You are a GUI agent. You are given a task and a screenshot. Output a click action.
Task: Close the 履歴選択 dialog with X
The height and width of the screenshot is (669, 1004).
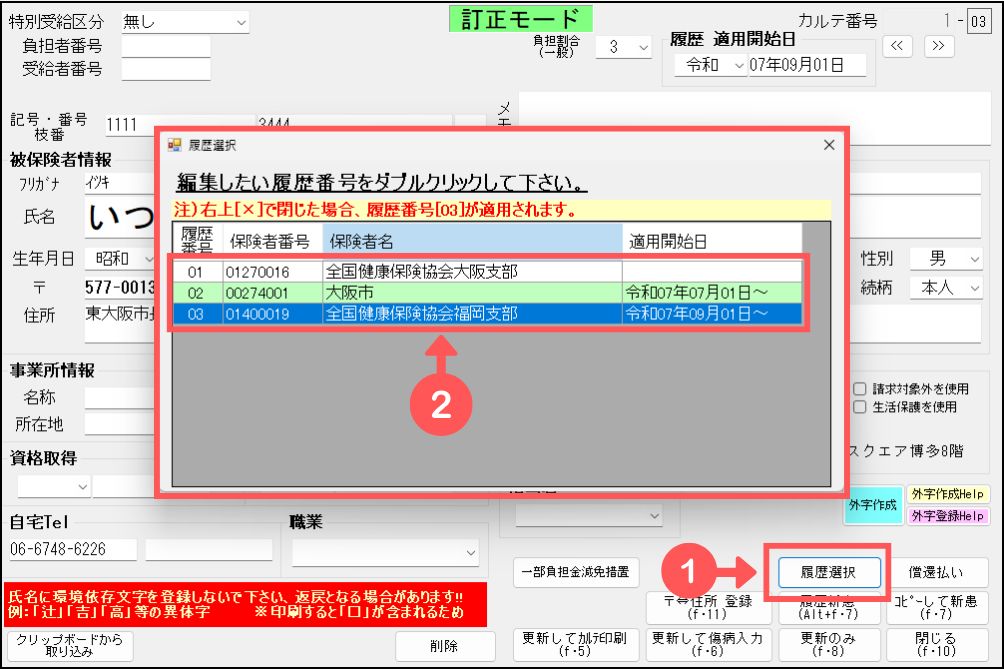pos(828,145)
